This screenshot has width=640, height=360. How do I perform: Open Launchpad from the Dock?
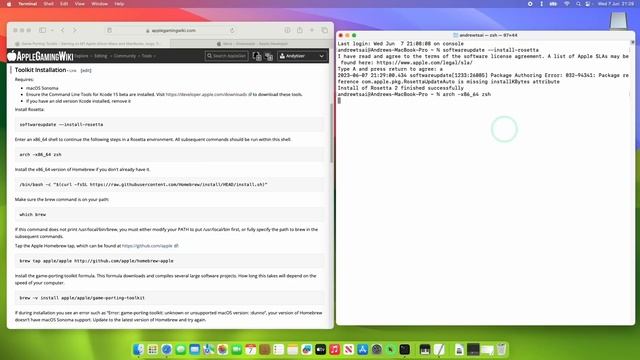coord(153,349)
